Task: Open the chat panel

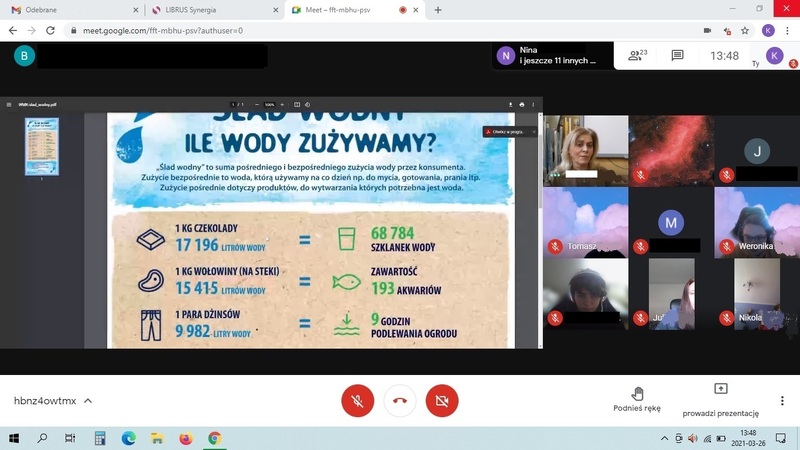Action: [x=677, y=56]
